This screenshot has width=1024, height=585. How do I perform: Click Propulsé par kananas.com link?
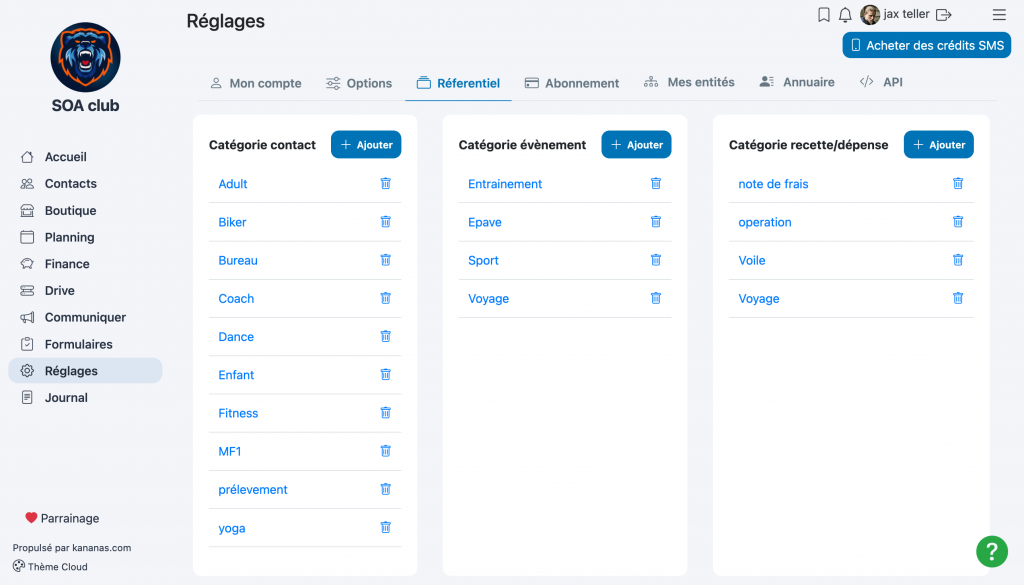point(72,548)
